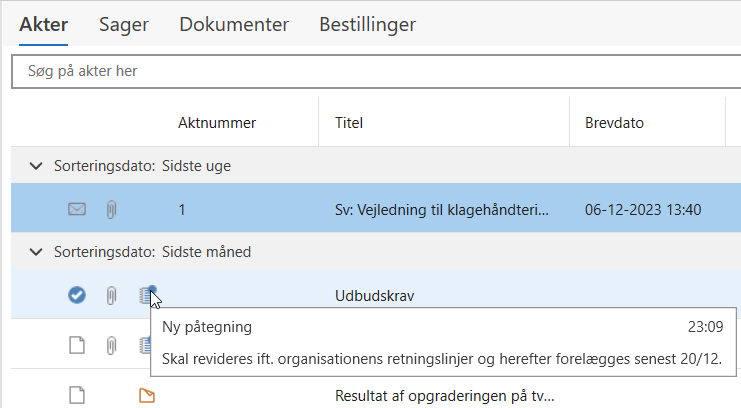741x408 pixels.
Task: Uncheck the blue checkmark on the Udbudskrav row
Action: pos(77,295)
